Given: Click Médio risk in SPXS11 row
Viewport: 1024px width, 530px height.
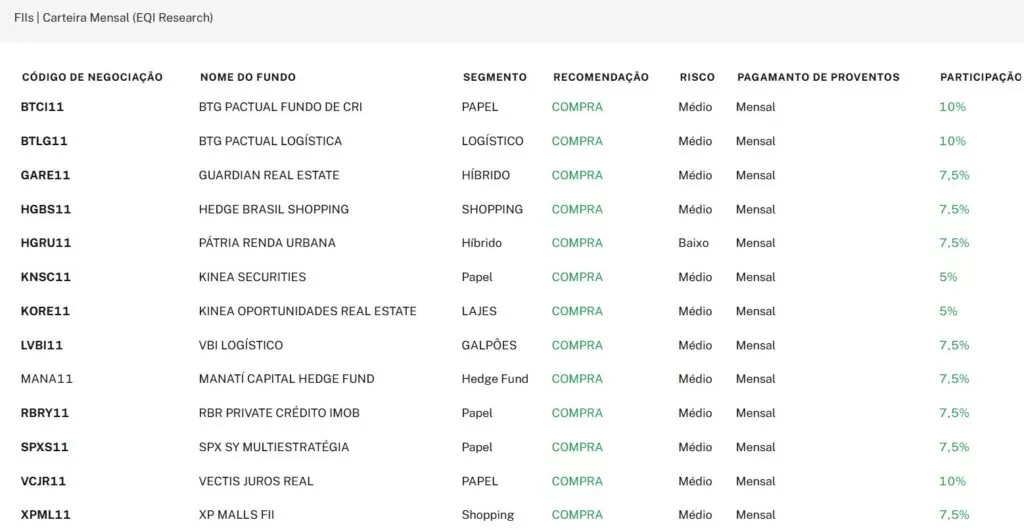Looking at the screenshot, I should pyautogui.click(x=696, y=447).
